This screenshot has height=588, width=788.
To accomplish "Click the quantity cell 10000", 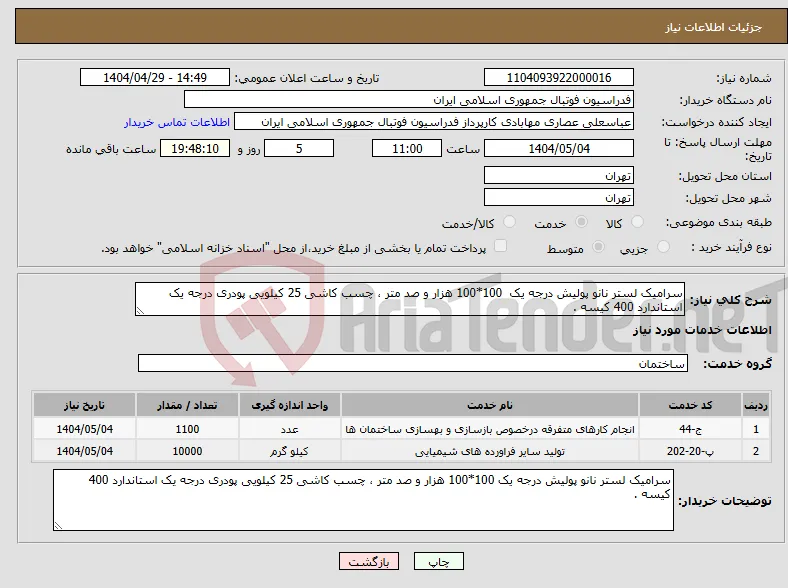I will pyautogui.click(x=187, y=451).
